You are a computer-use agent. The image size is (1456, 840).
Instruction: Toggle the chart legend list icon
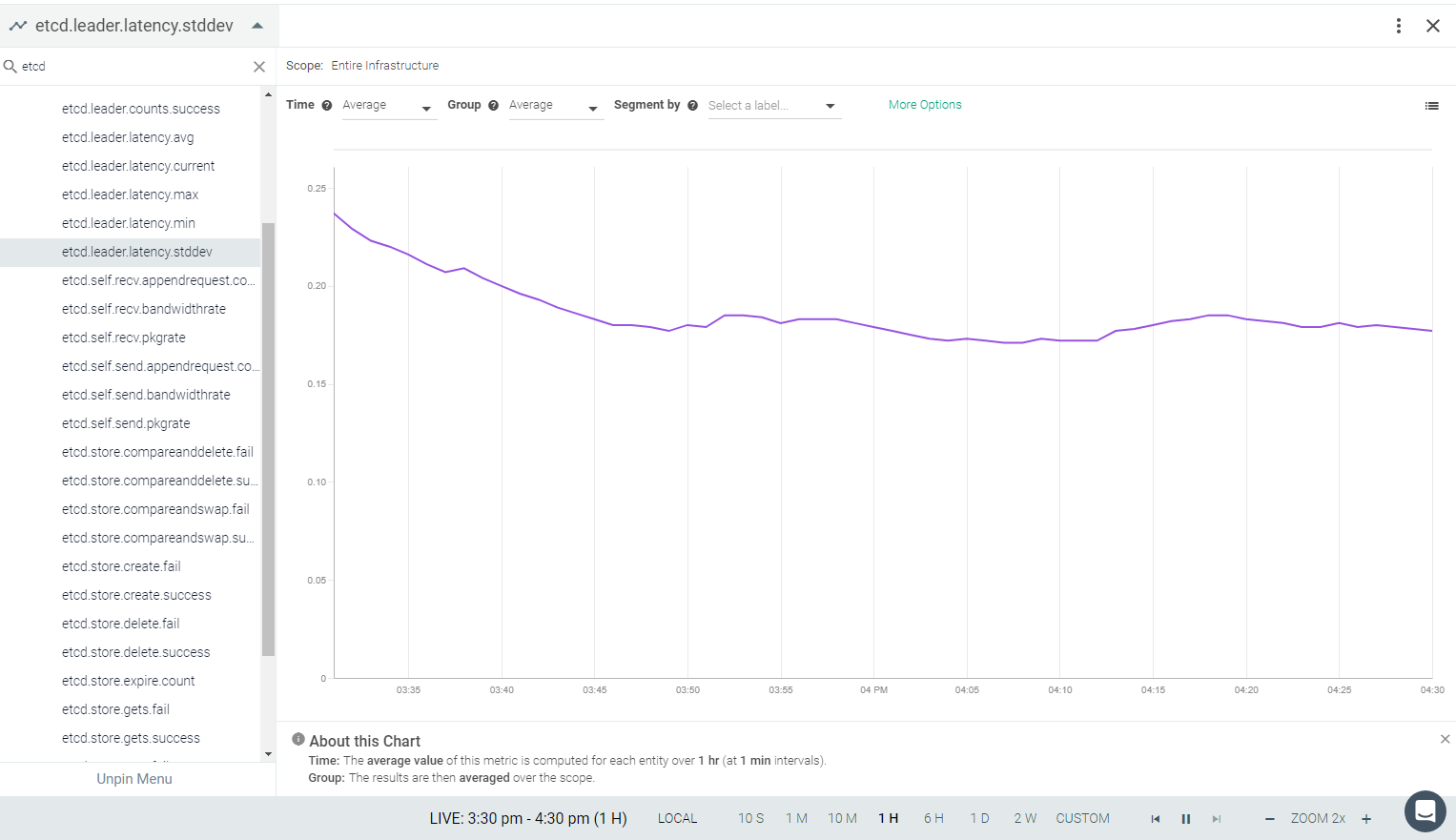pos(1432,106)
